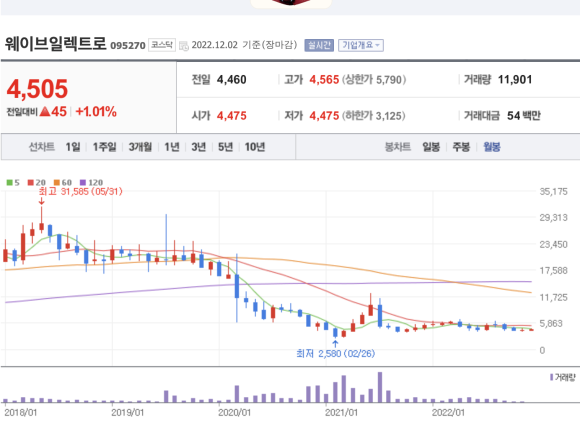Switch to 월봉 monthly candle chart
Screen dimensions: 580x423
[x=492, y=147]
